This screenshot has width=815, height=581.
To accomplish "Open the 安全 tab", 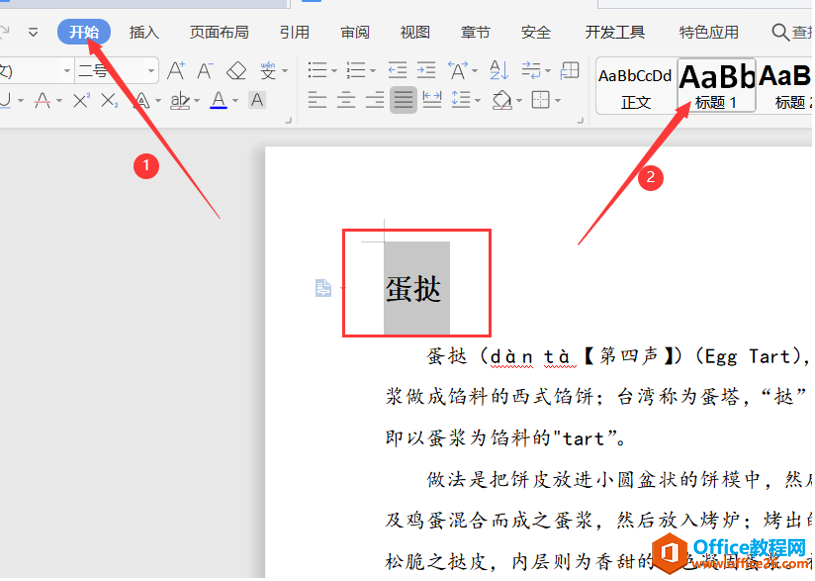I will tap(535, 32).
